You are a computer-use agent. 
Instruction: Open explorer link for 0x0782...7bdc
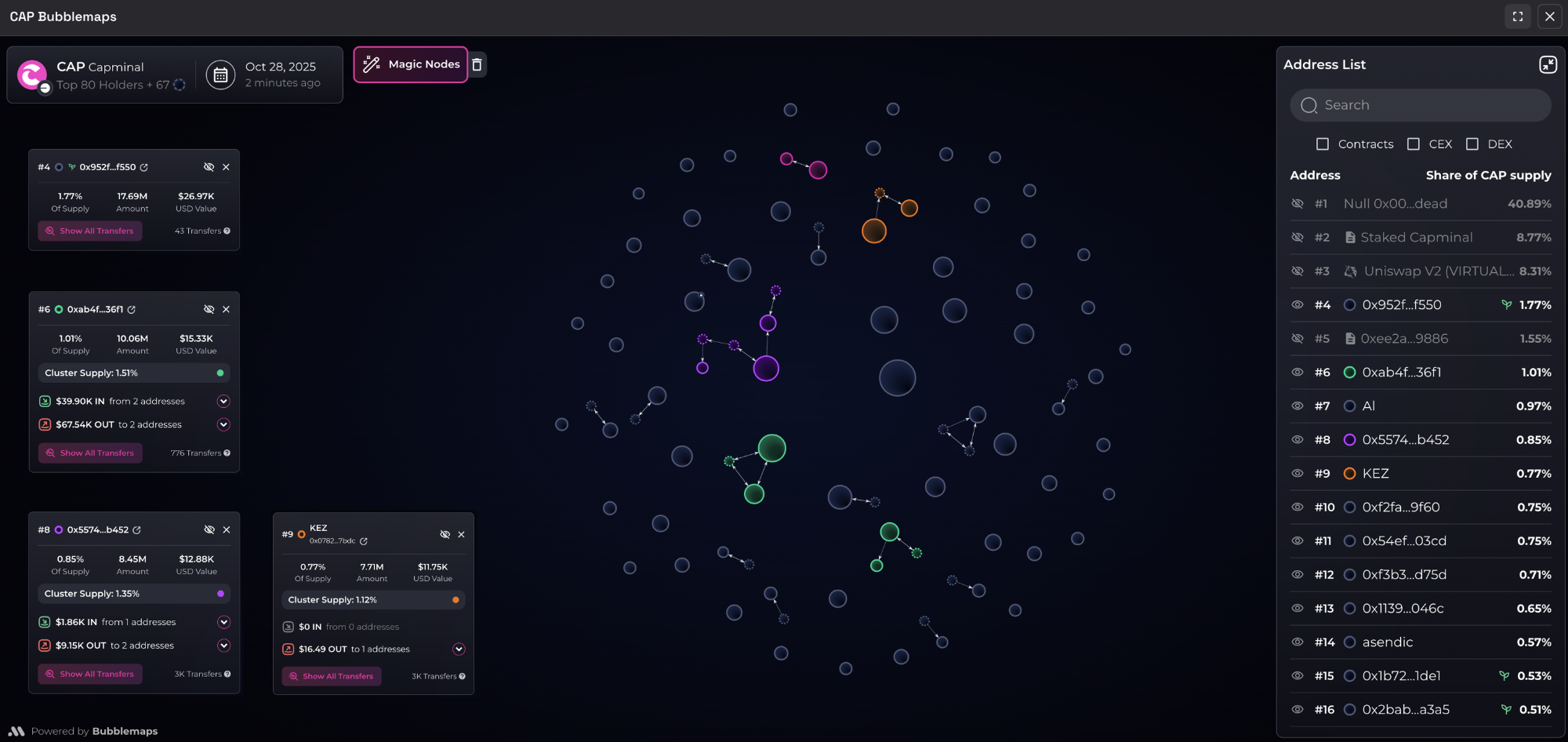click(x=364, y=541)
